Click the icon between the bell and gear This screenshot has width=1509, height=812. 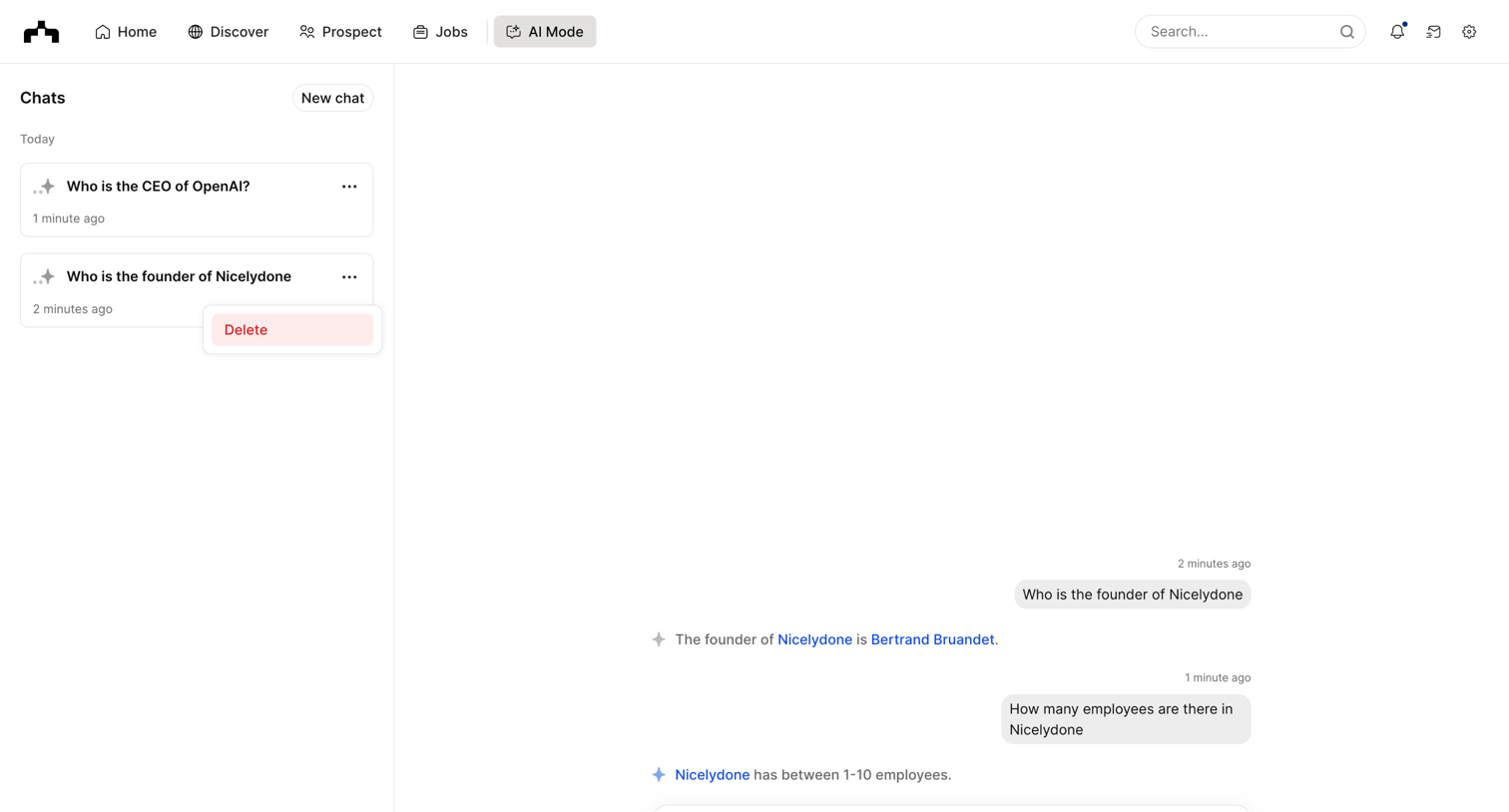point(1433,32)
